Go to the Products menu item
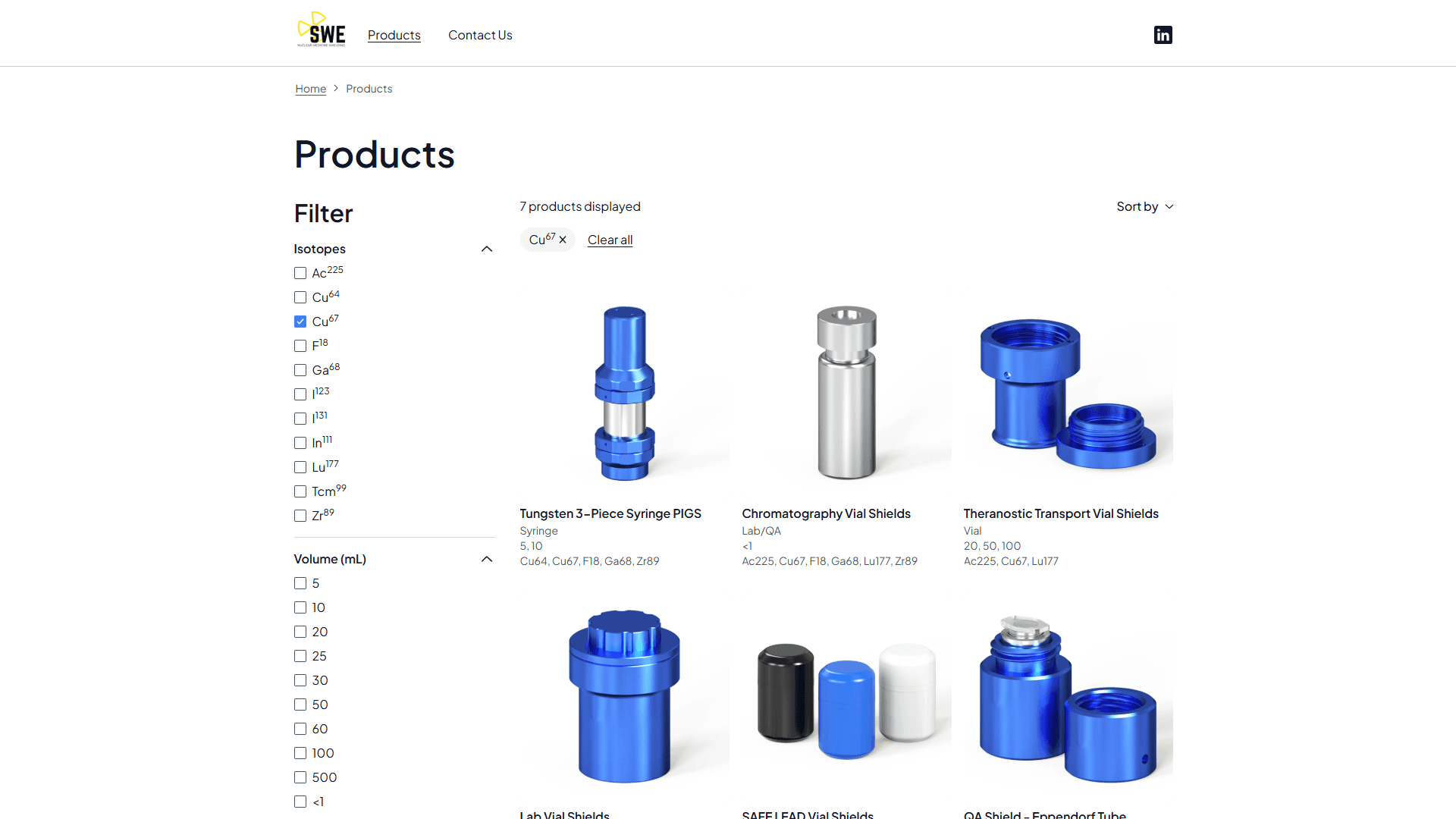 coord(394,35)
